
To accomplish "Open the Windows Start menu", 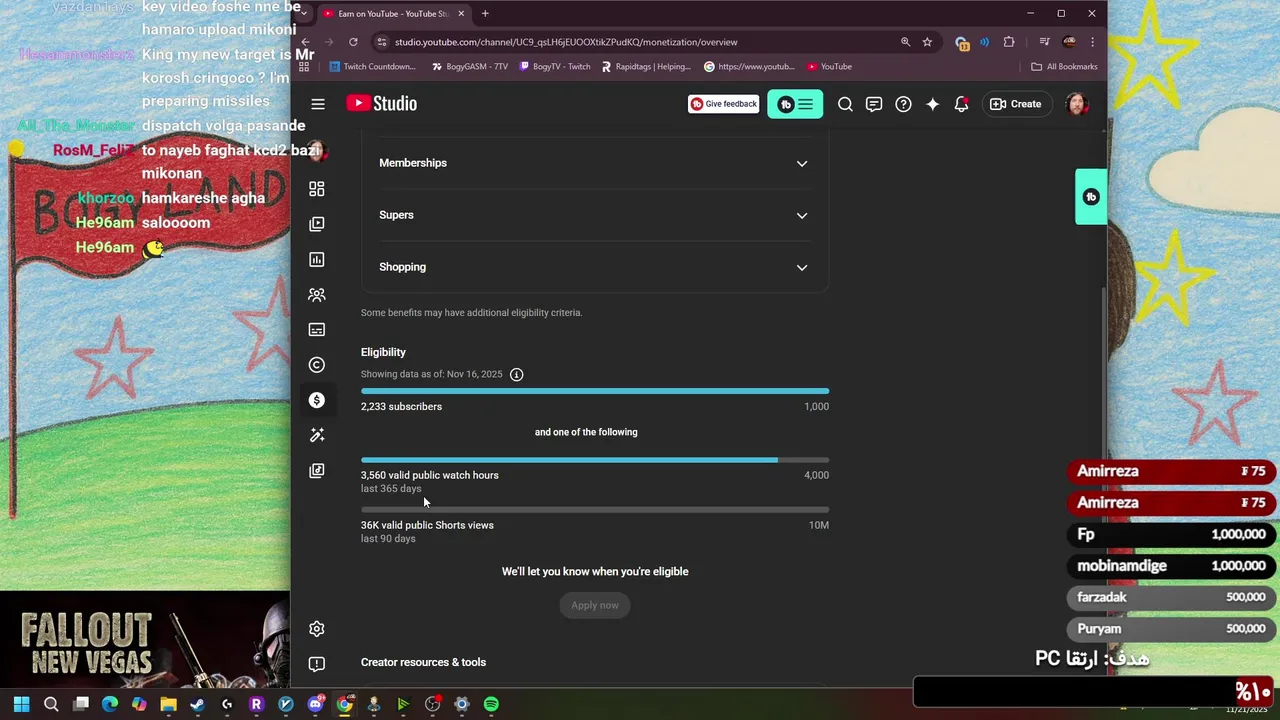I will point(22,704).
